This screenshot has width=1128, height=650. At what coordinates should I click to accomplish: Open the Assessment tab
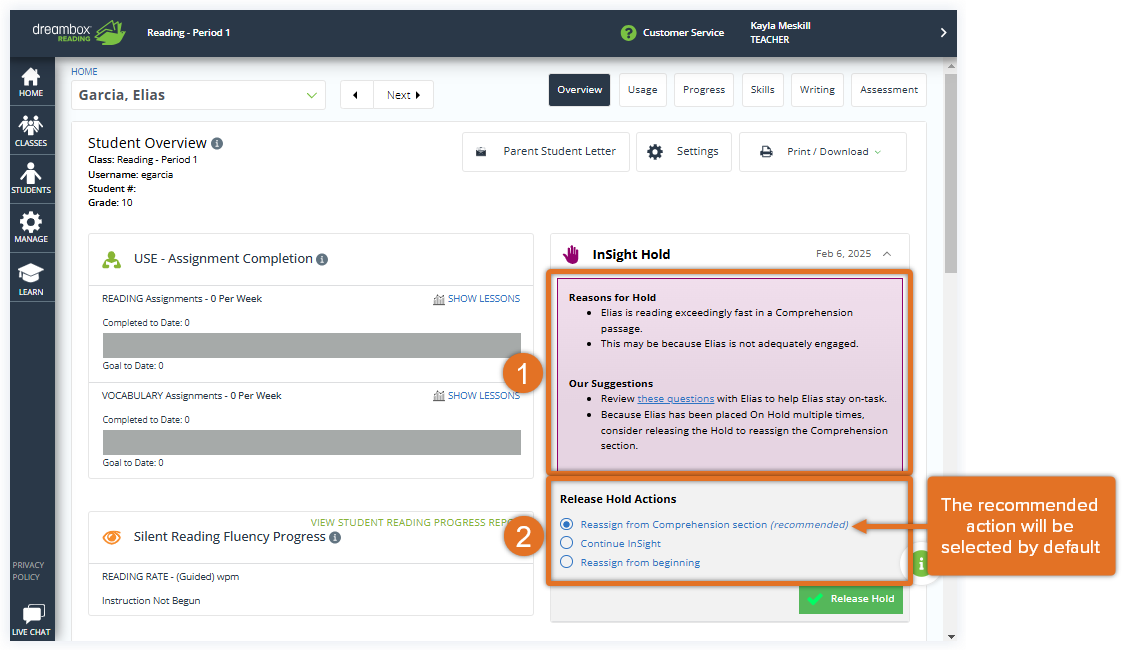pos(888,90)
